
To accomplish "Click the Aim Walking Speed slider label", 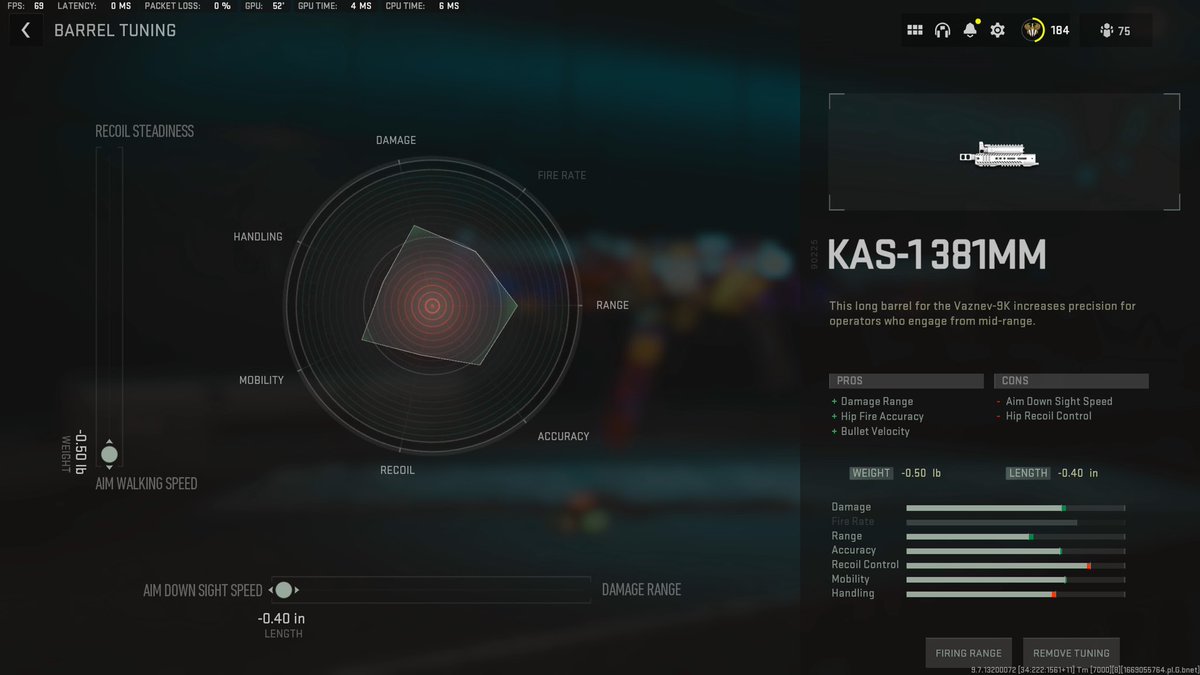I will tap(146, 483).
